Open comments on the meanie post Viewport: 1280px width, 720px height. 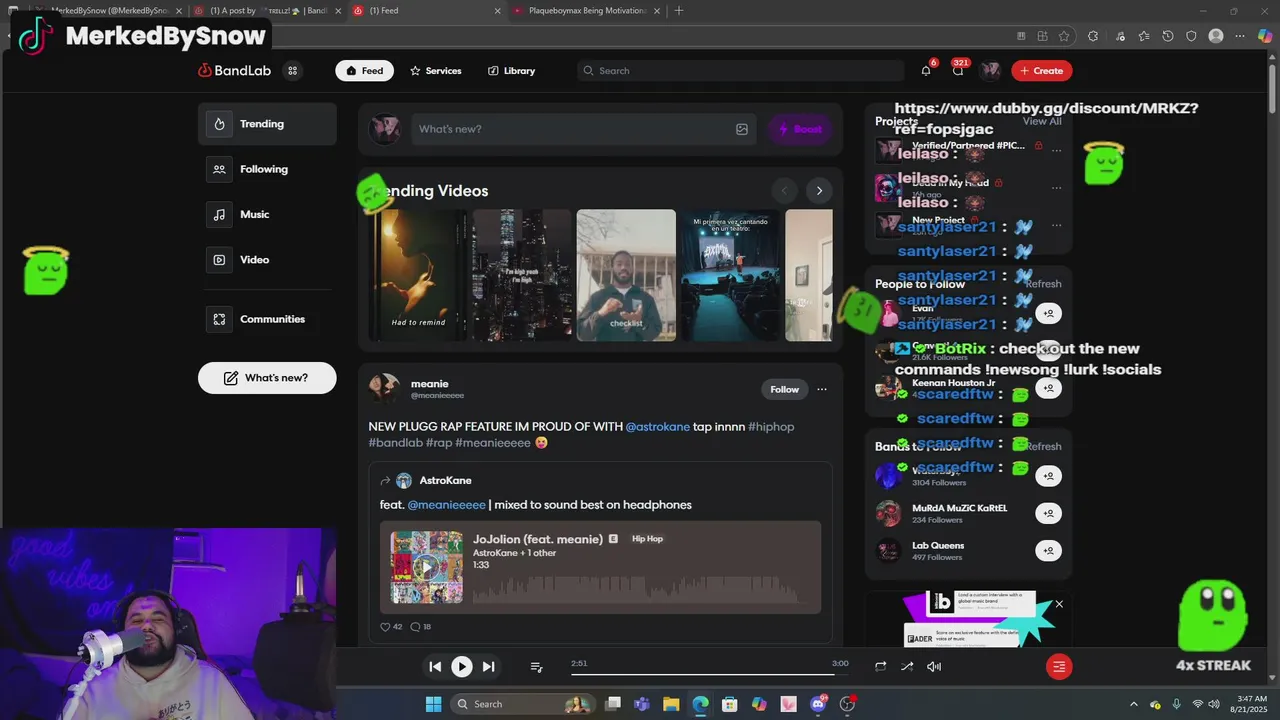click(x=415, y=627)
